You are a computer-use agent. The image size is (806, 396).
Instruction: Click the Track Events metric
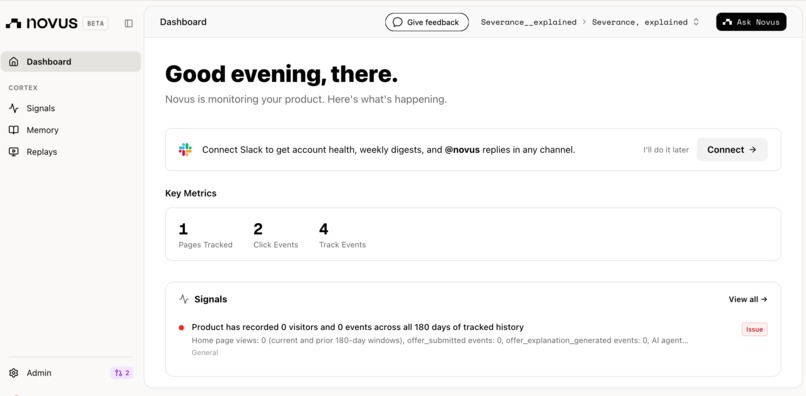342,236
